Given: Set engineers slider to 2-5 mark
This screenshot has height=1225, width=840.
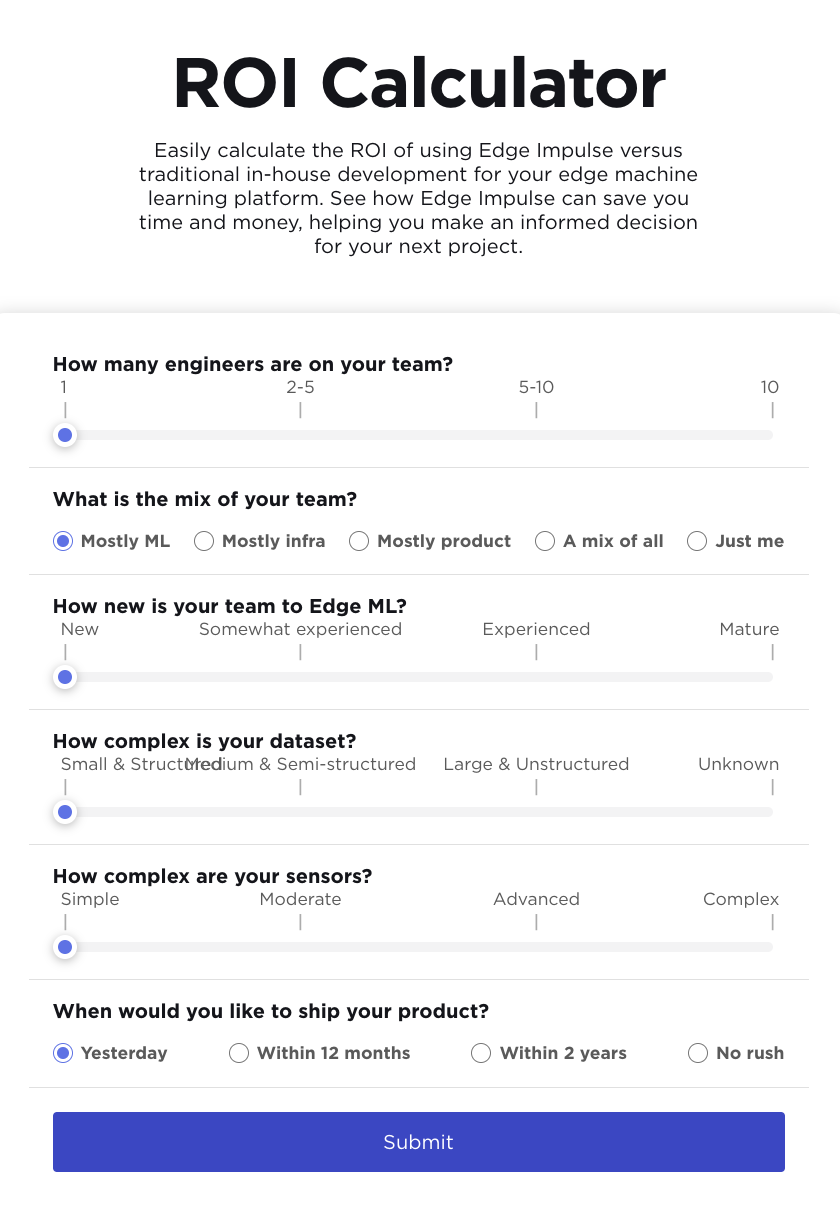Looking at the screenshot, I should (300, 435).
